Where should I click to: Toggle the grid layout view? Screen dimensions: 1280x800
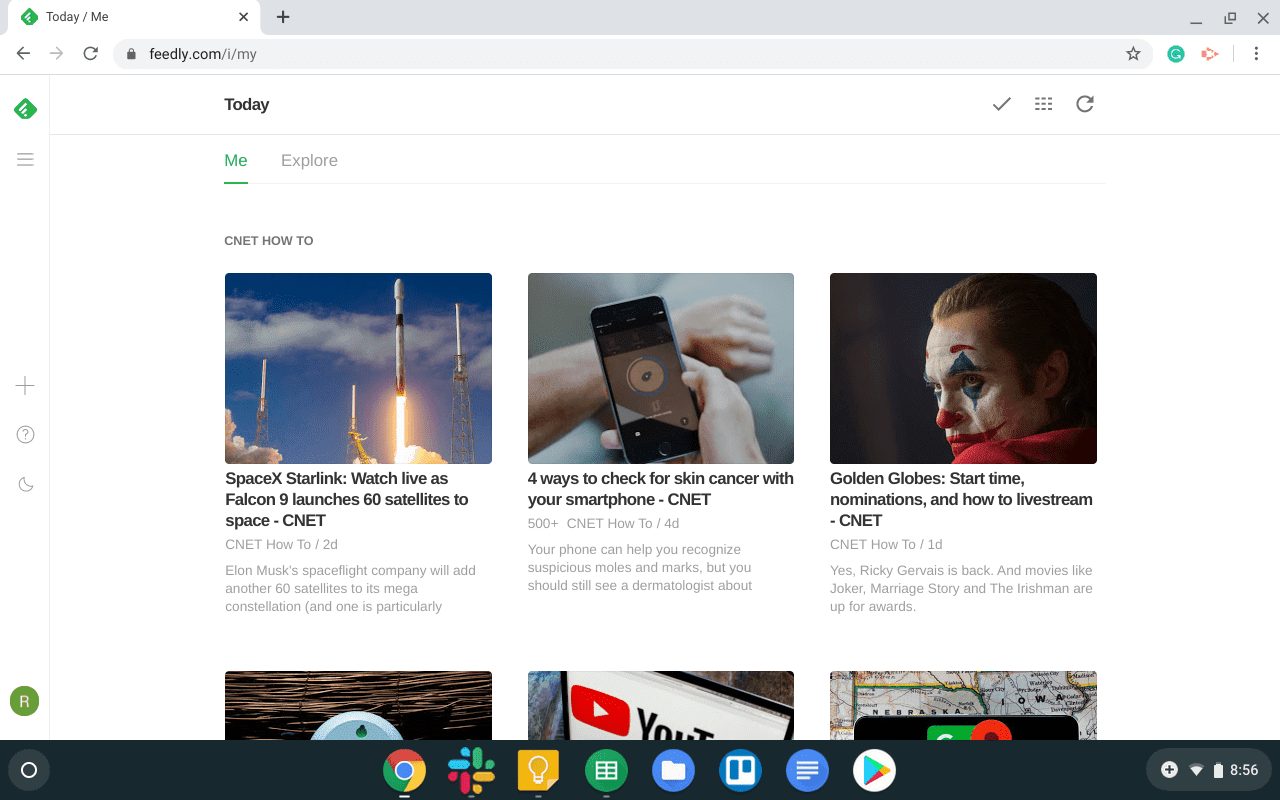[x=1043, y=103]
